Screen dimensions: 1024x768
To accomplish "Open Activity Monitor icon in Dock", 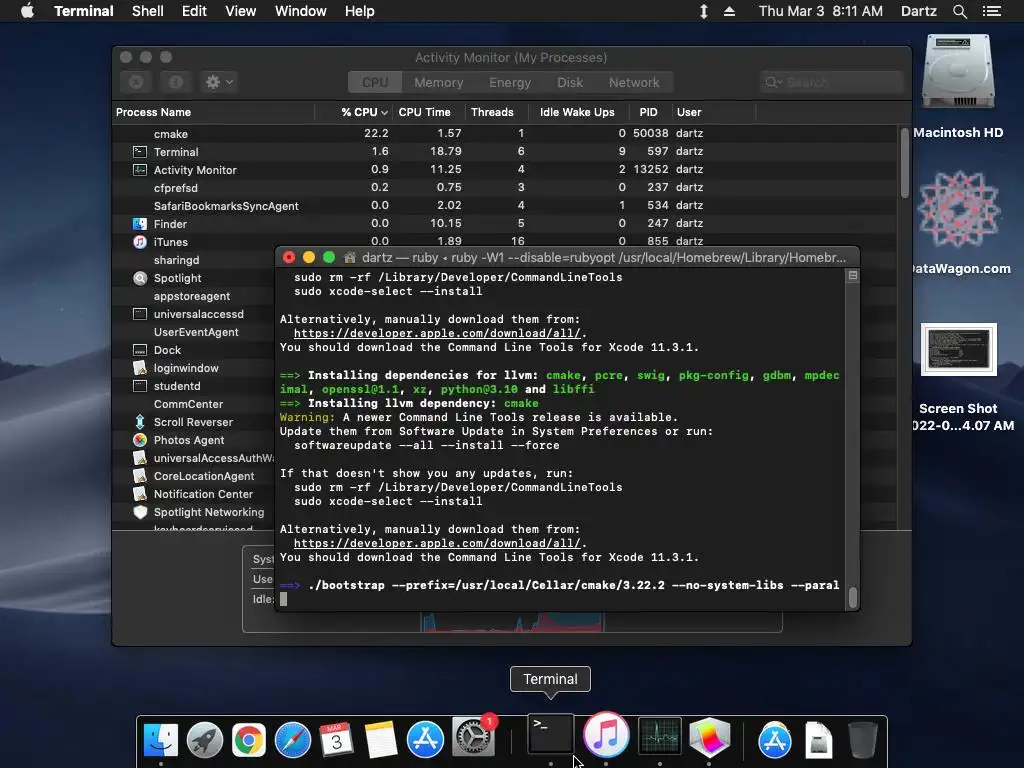I will coord(660,738).
